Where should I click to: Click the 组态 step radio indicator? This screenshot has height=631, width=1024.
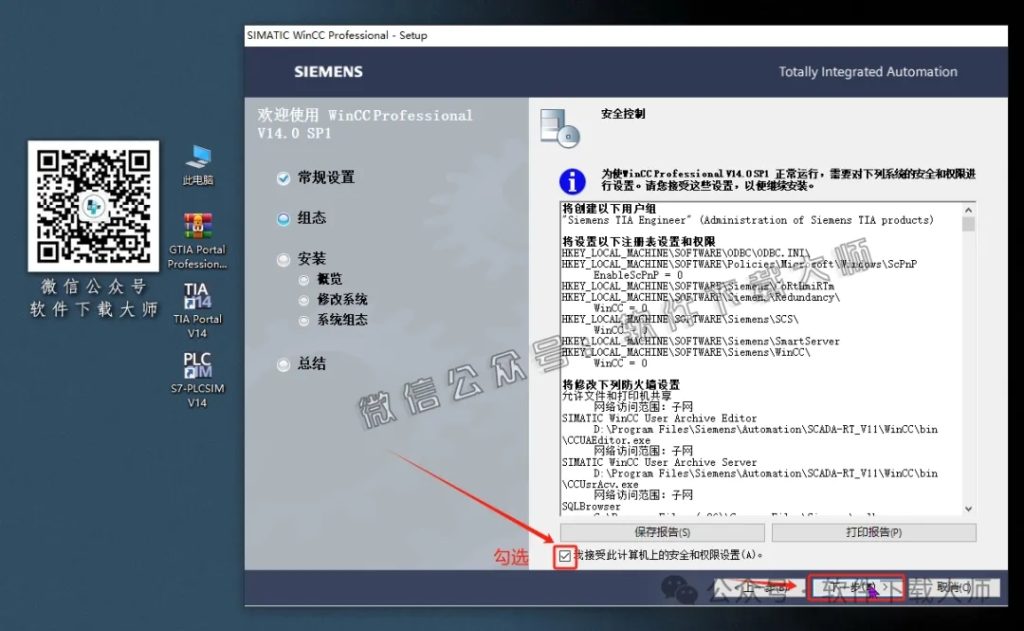point(283,218)
